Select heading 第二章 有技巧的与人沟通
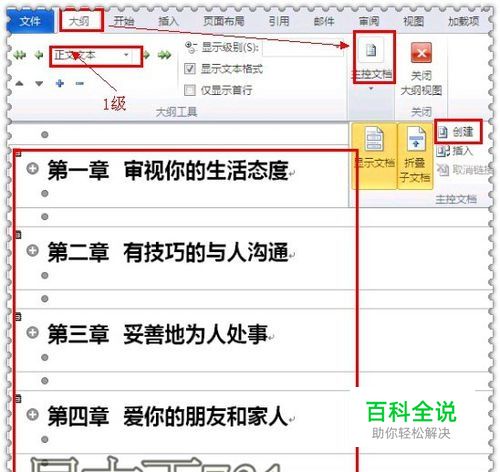The width and height of the screenshot is (500, 472). (168, 252)
